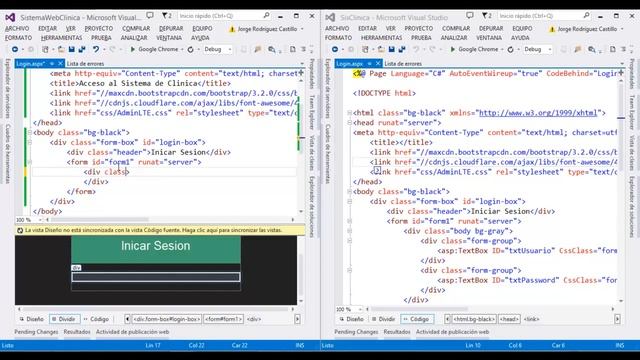Viewport: 640px width, 360px height.
Task: Click Undo icon in SistemaWebClinica toolbar
Action: pos(96,49)
